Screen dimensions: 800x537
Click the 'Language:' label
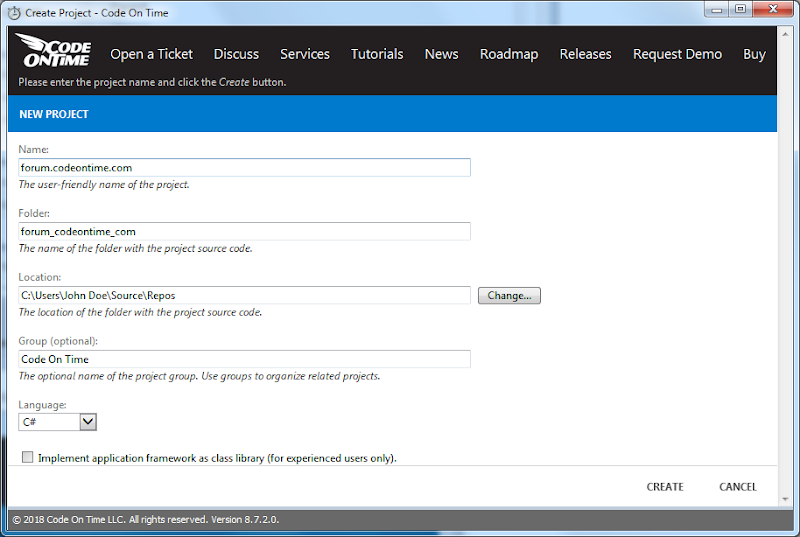42,405
